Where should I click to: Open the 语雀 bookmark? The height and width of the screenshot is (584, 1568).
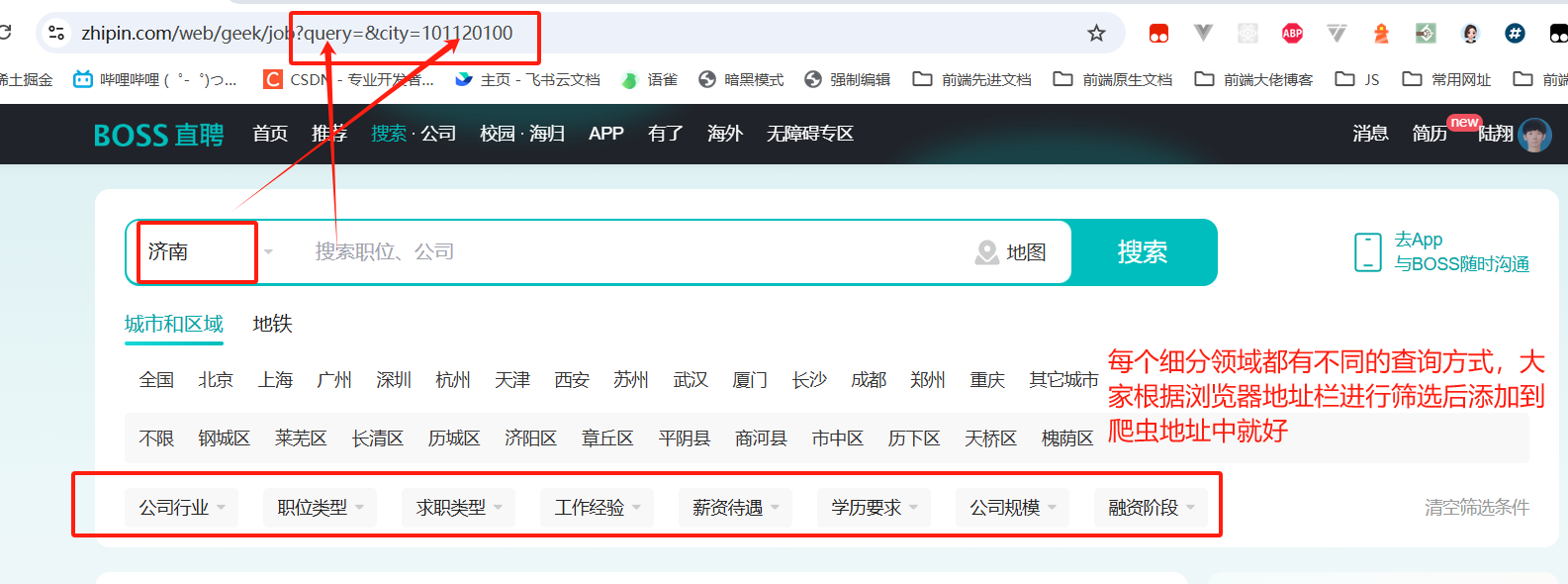(x=649, y=79)
